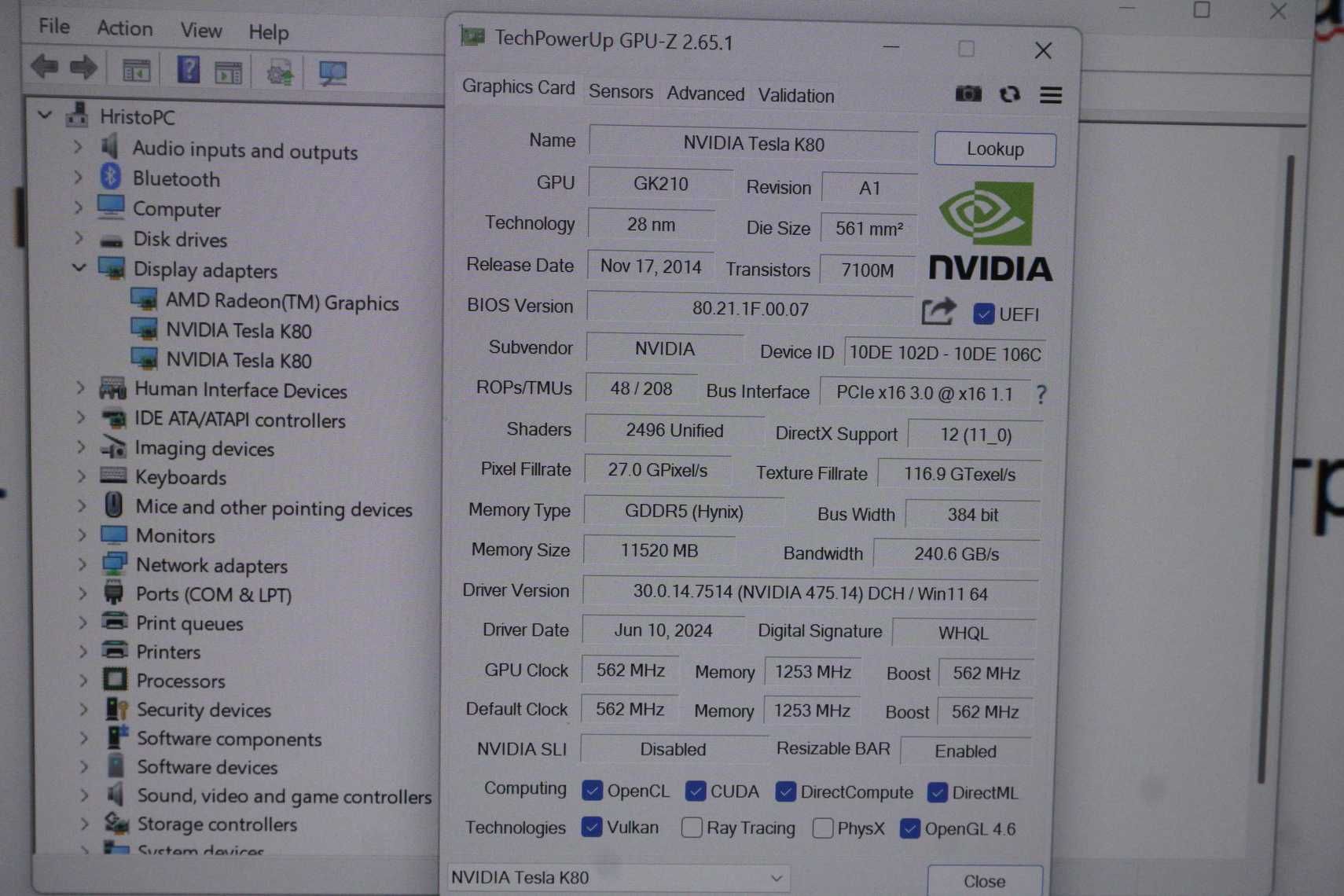Click the Security devices icon
The width and height of the screenshot is (1344, 896).
116,709
